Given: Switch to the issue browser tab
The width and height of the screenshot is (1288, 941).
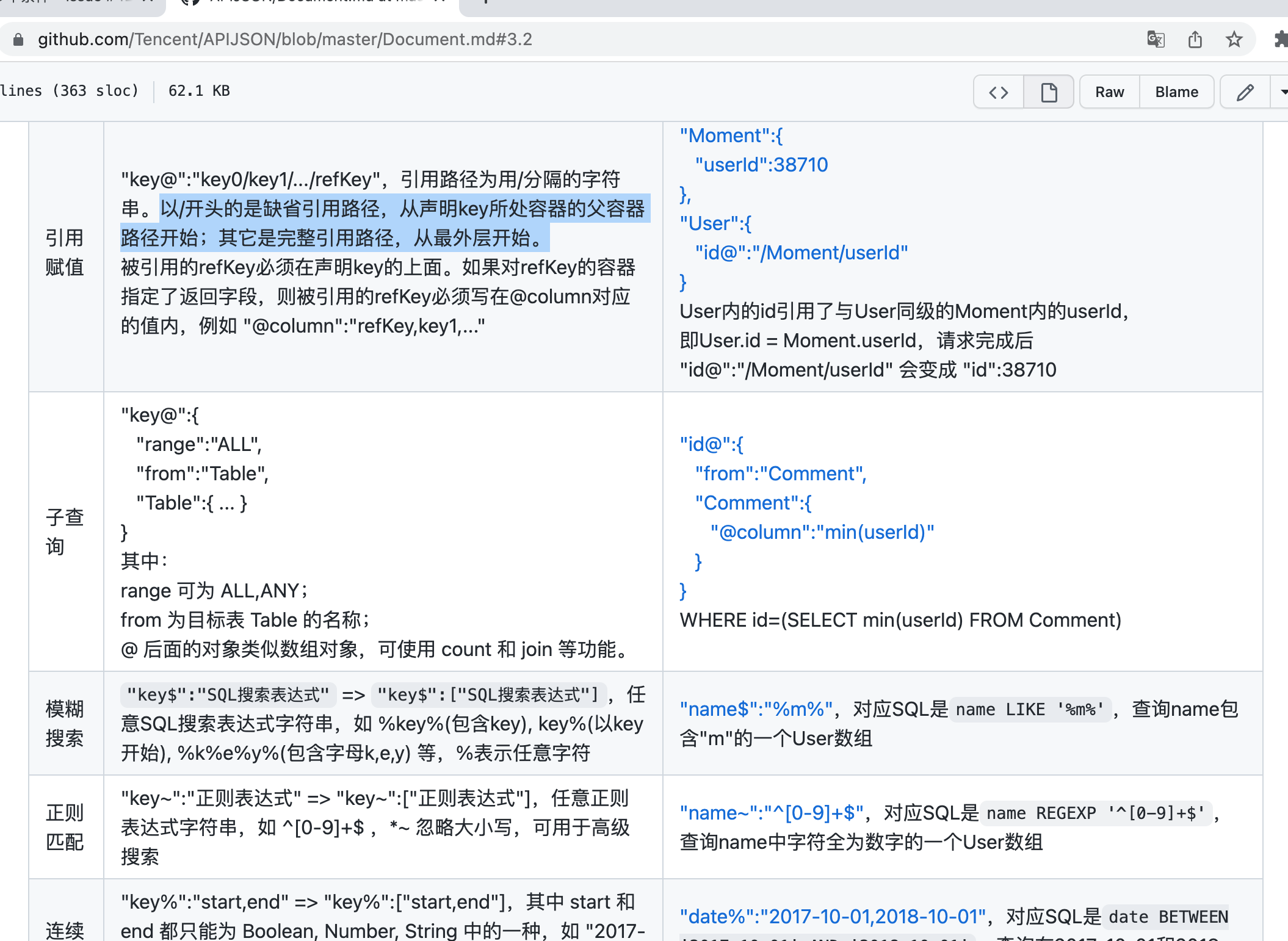Looking at the screenshot, I should click(79, 3).
